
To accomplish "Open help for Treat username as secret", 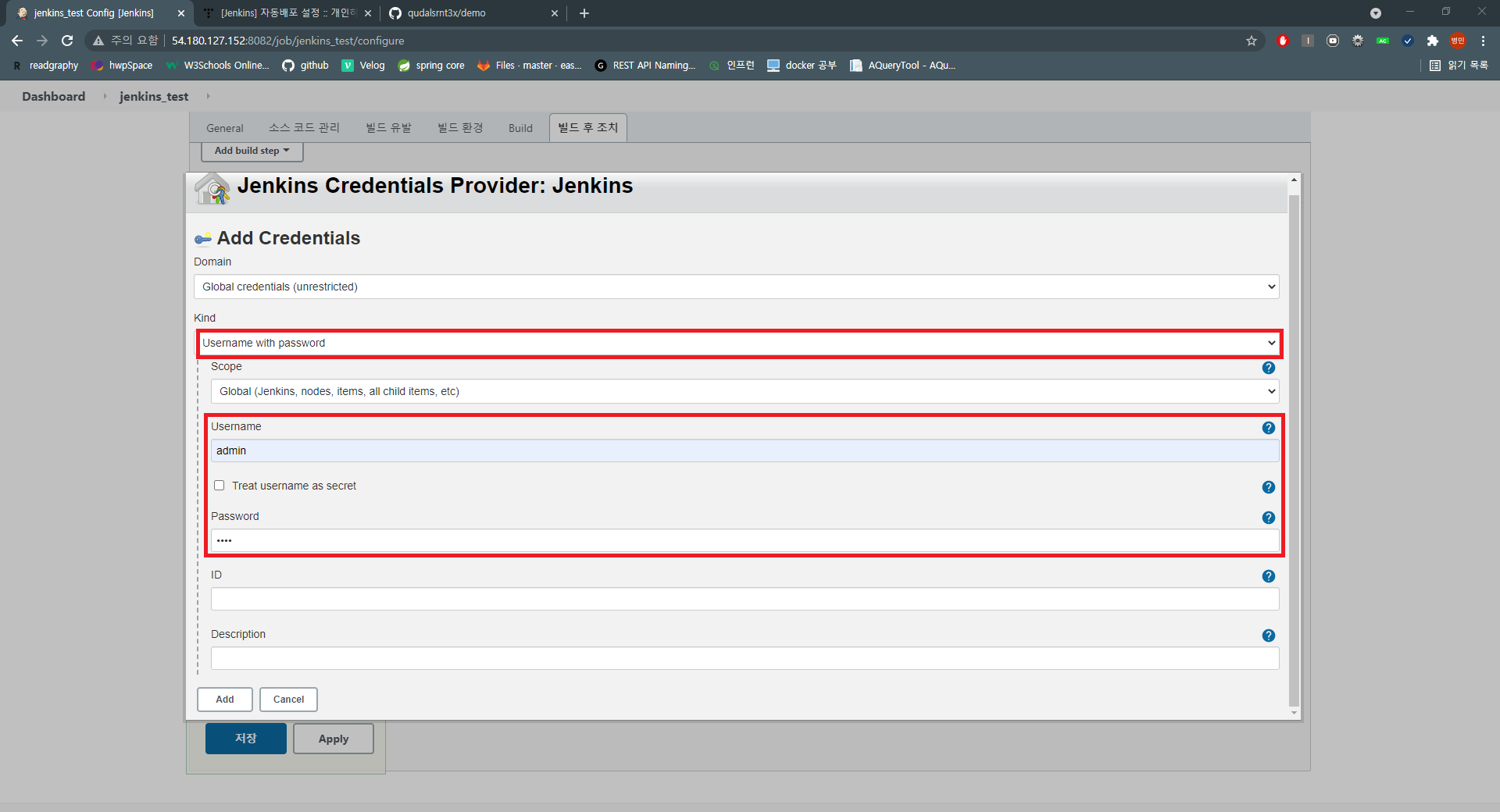I will click(x=1268, y=487).
